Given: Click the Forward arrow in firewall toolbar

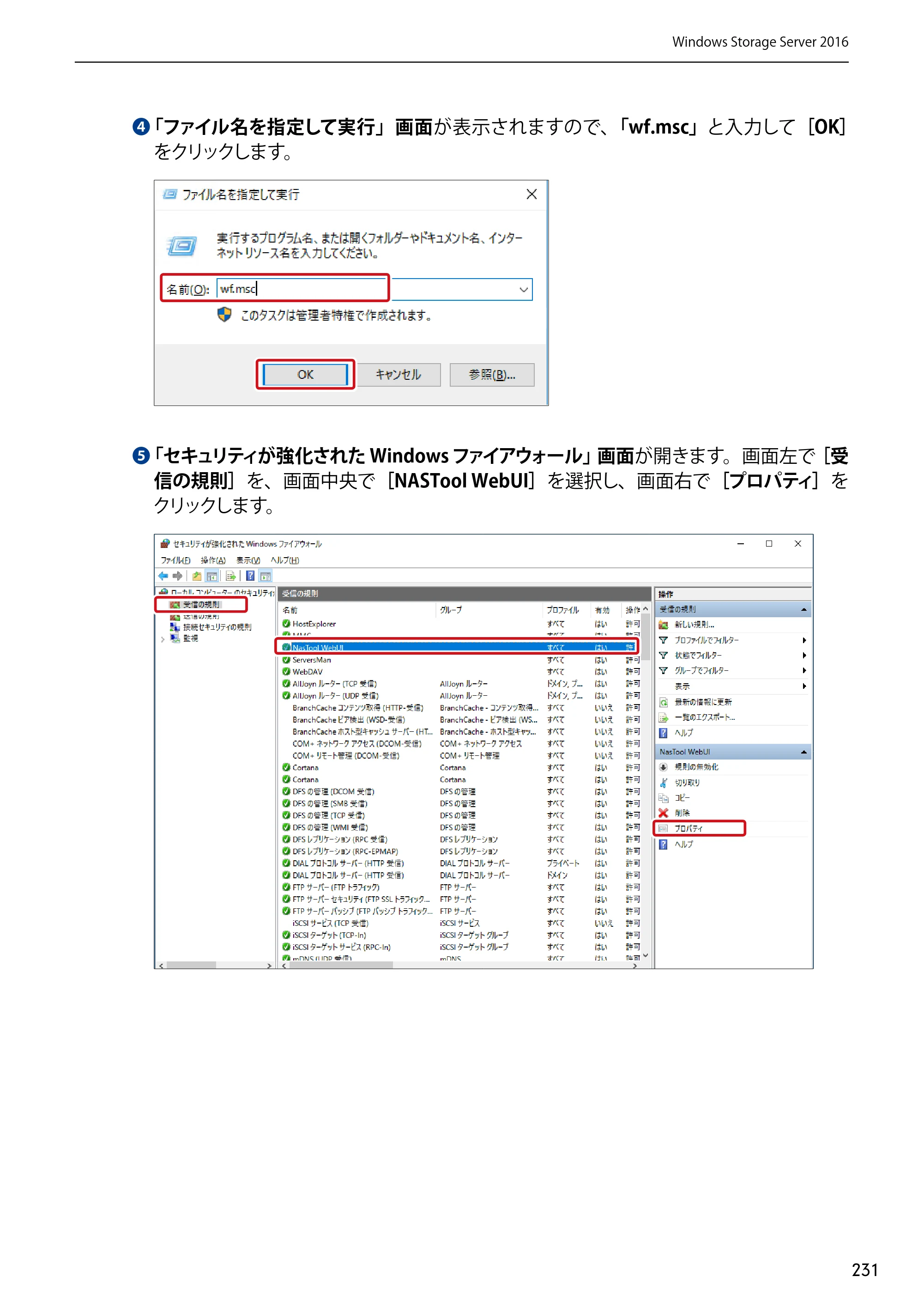Looking at the screenshot, I should point(177,576).
